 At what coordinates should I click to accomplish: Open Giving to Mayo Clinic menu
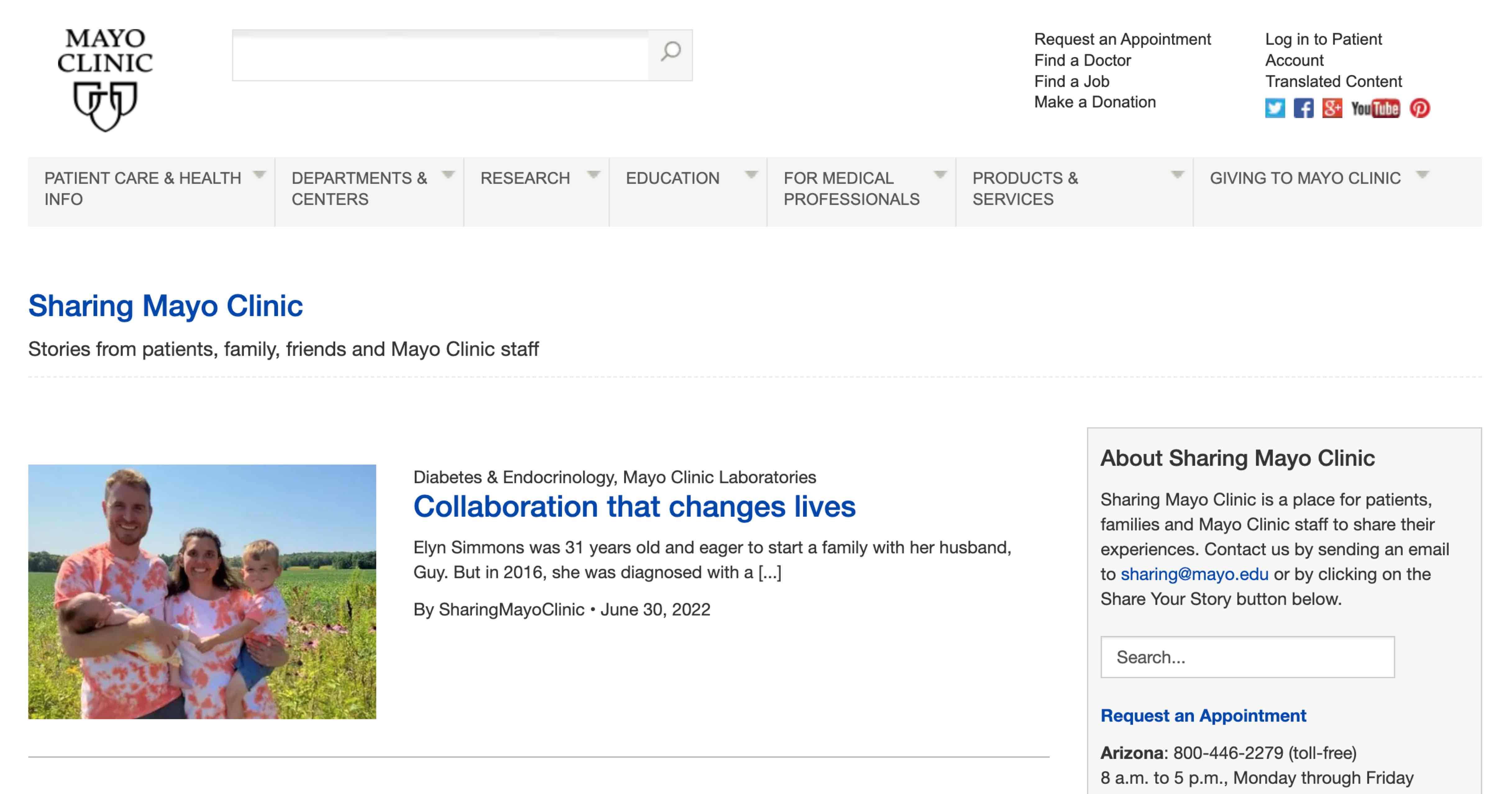pyautogui.click(x=1305, y=178)
